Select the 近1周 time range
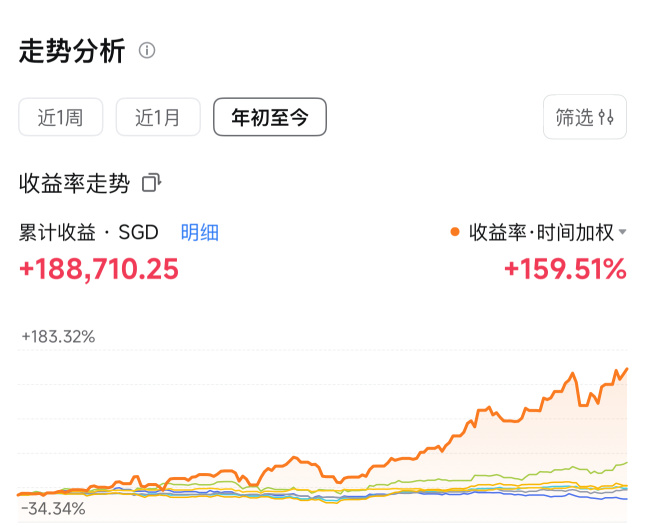Image resolution: width=645 pixels, height=527 pixels. pos(60,117)
